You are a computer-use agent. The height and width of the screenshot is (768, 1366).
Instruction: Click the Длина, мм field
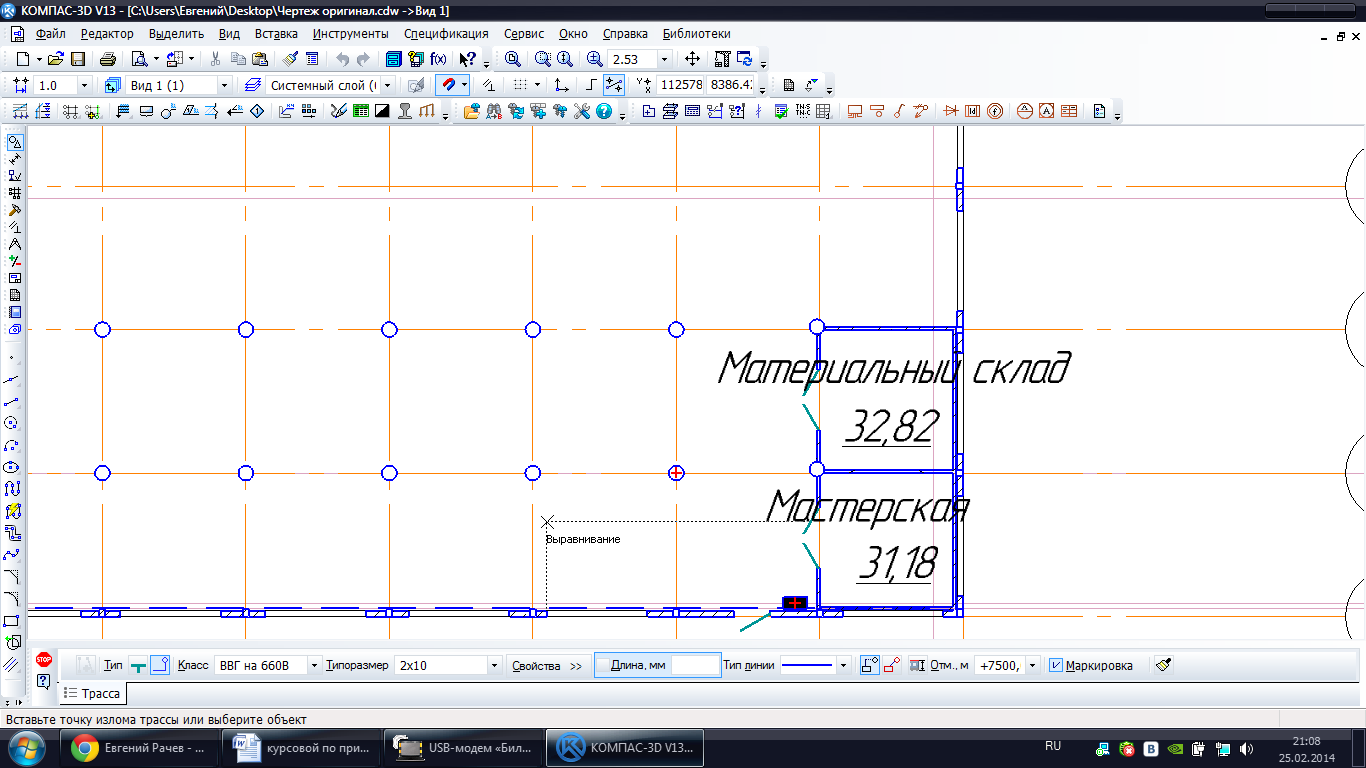coord(696,665)
